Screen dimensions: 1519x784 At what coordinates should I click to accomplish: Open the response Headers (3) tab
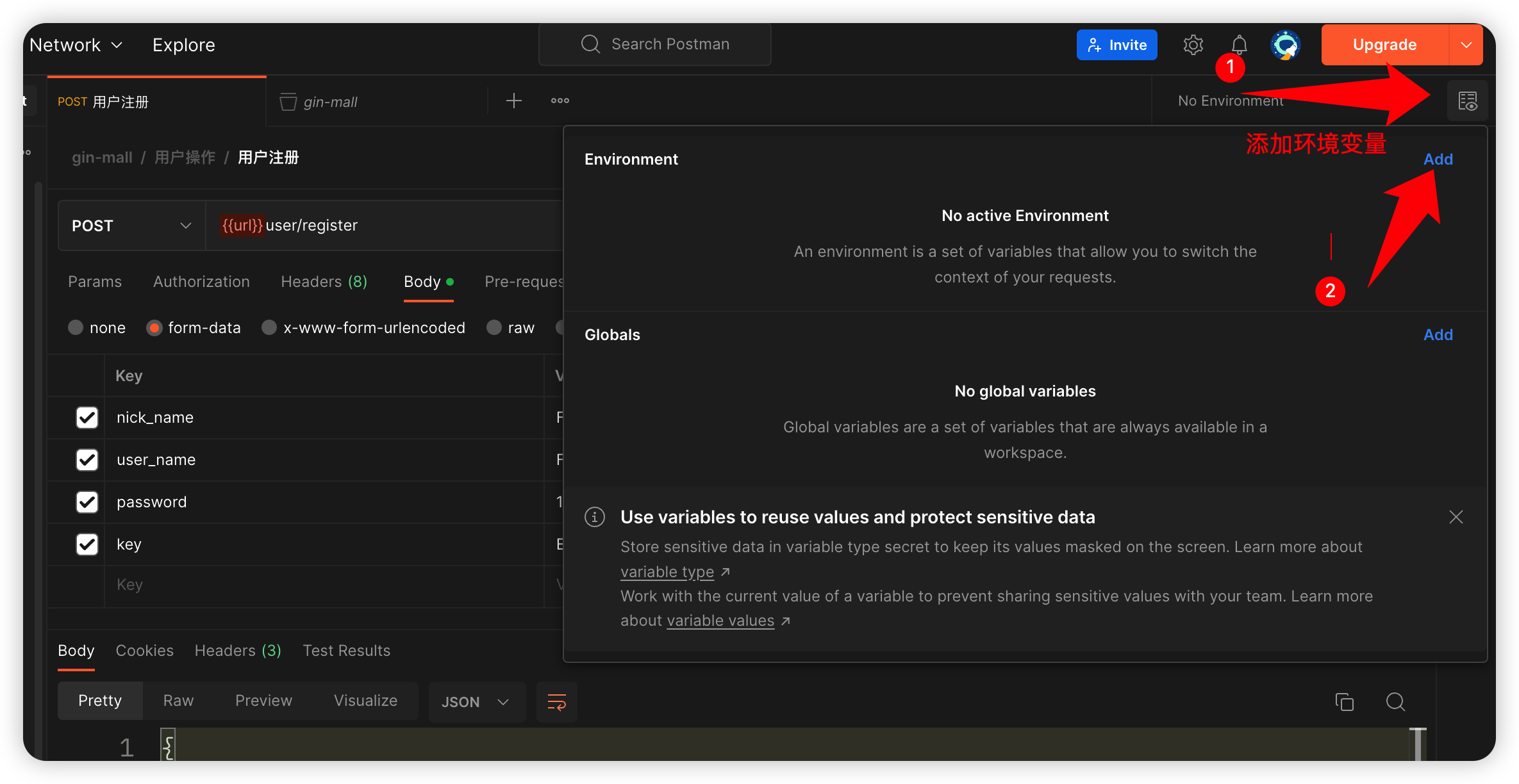238,651
